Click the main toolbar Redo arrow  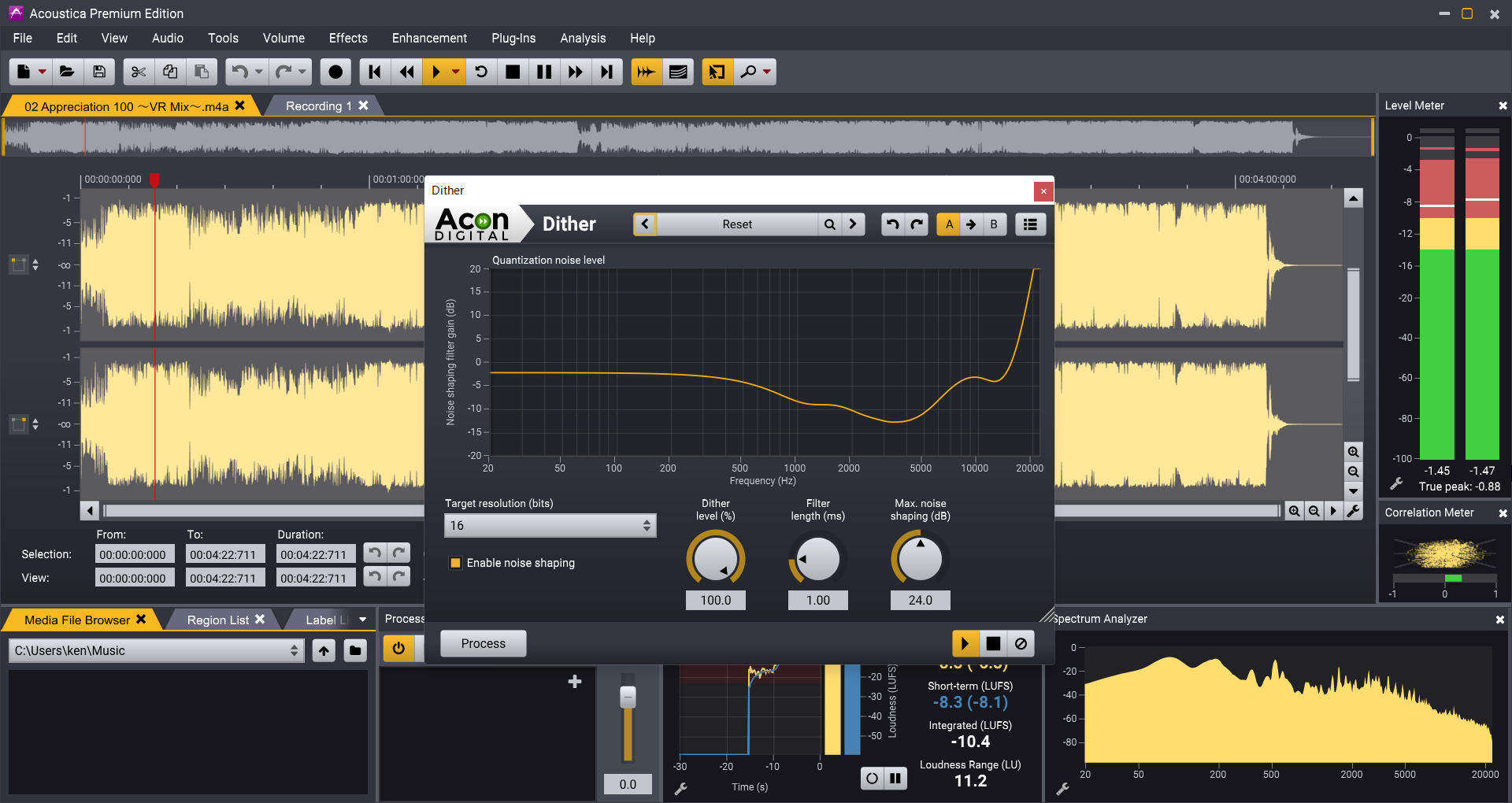(x=283, y=72)
